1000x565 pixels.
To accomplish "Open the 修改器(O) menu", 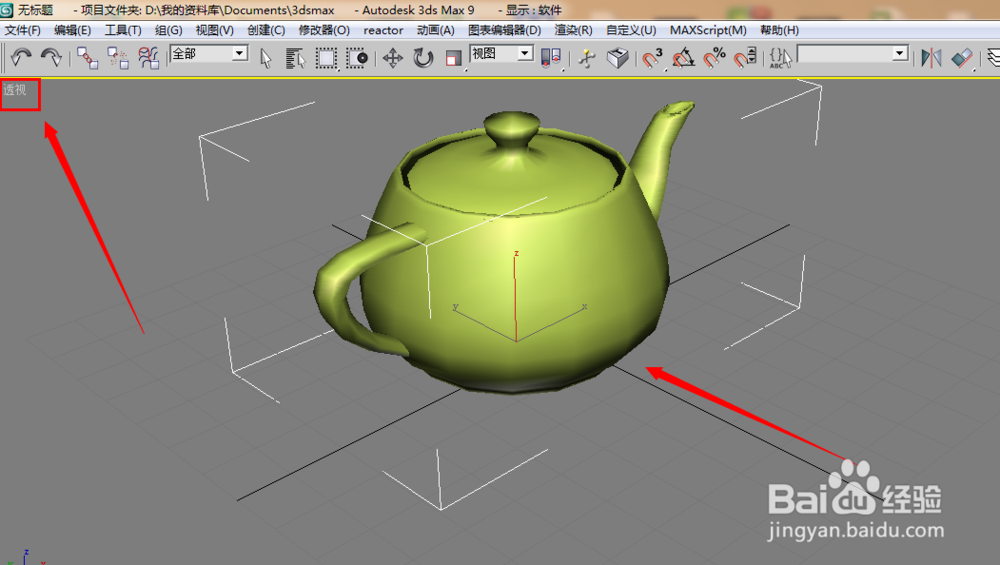I will pos(324,30).
